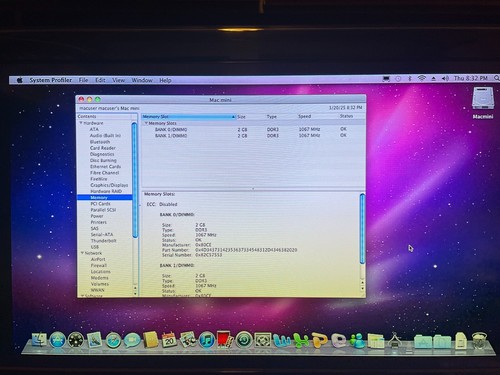
Task: Open the Window menu
Action: [x=142, y=80]
